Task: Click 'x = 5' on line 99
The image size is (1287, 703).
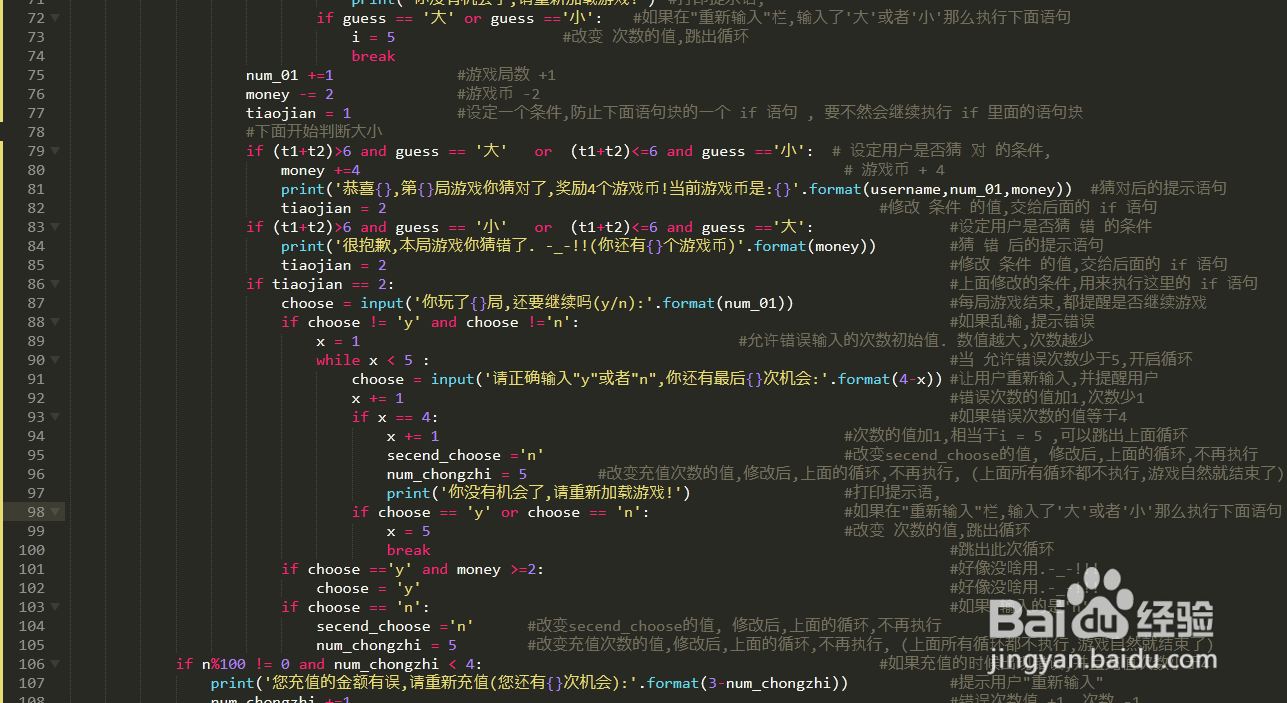Action: click(x=409, y=531)
